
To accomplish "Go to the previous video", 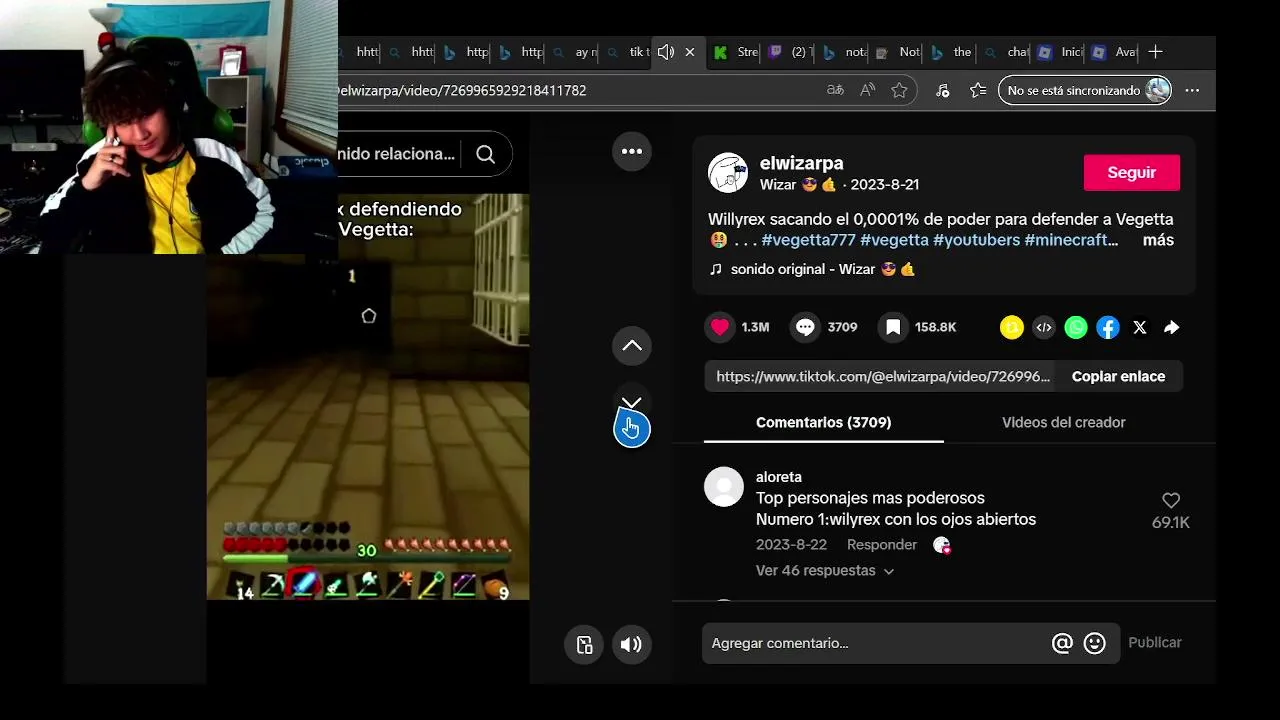I will 632,346.
